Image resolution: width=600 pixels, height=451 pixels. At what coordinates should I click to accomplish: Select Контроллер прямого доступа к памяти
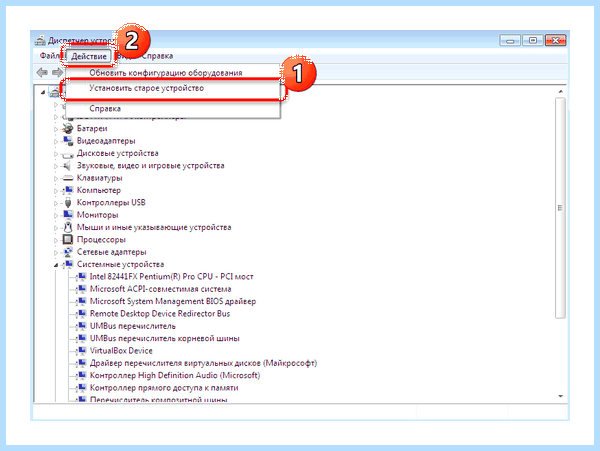(164, 388)
